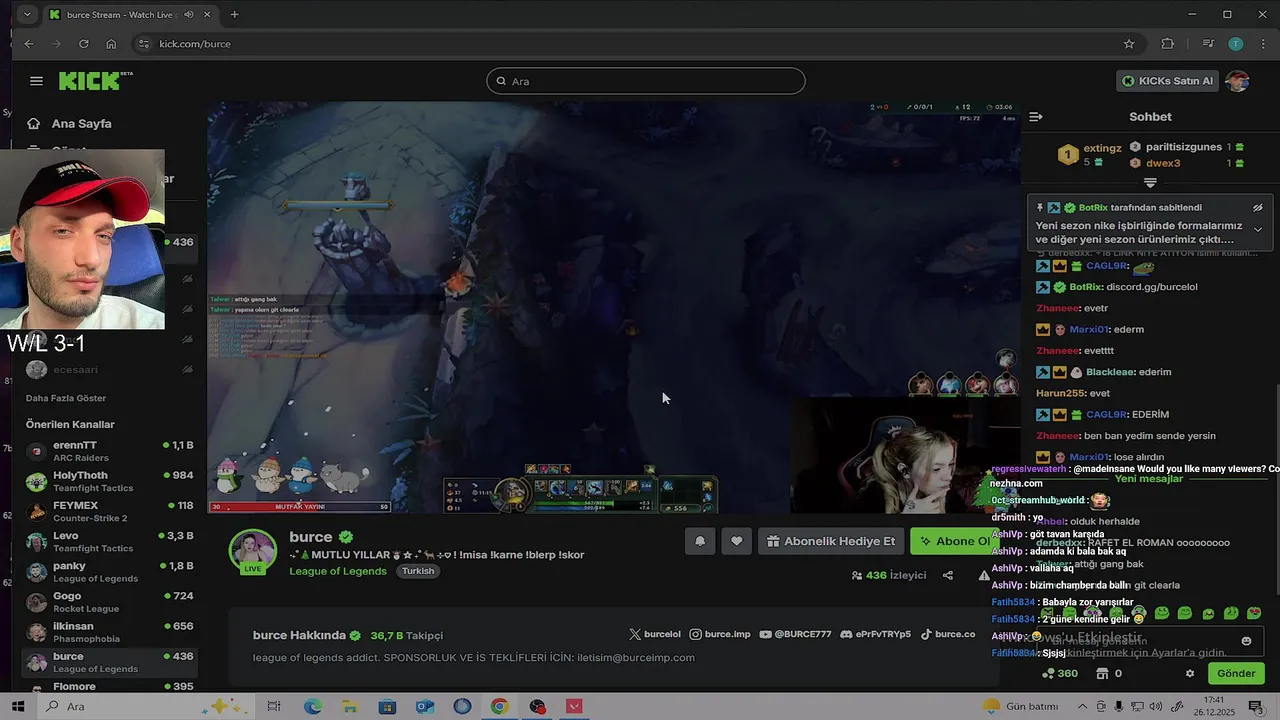Open League of Legends category link
Viewport: 1280px width, 720px height.
click(x=338, y=571)
